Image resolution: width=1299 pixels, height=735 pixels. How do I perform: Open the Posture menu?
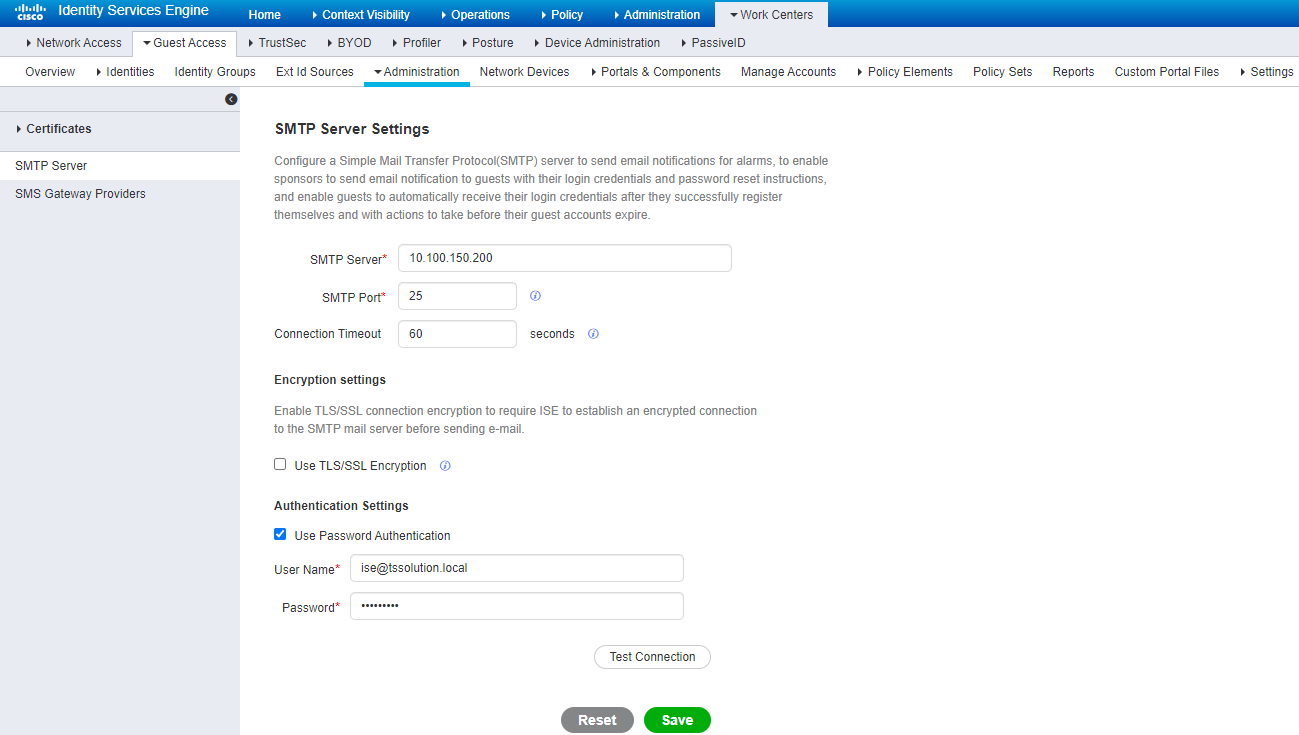[486, 43]
